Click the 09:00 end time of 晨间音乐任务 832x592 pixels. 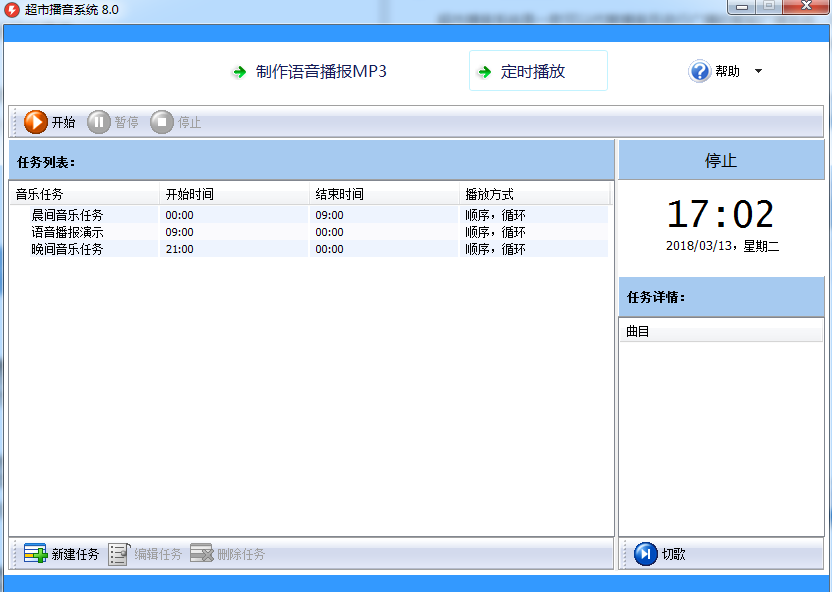point(330,215)
